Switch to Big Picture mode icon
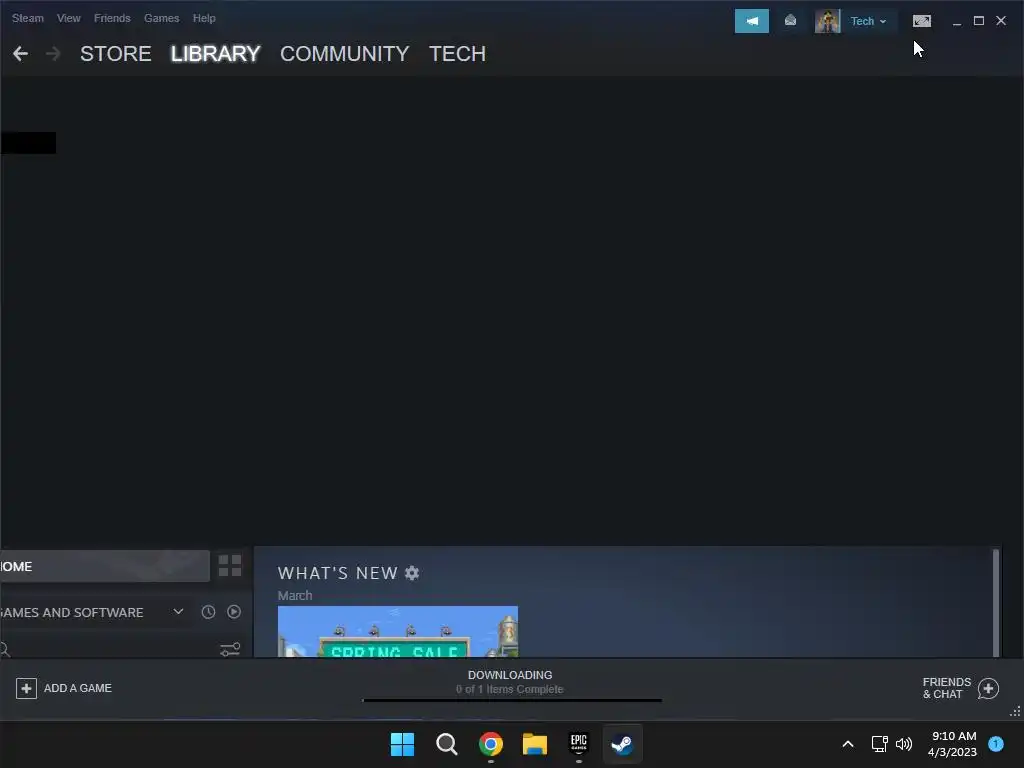 (921, 21)
